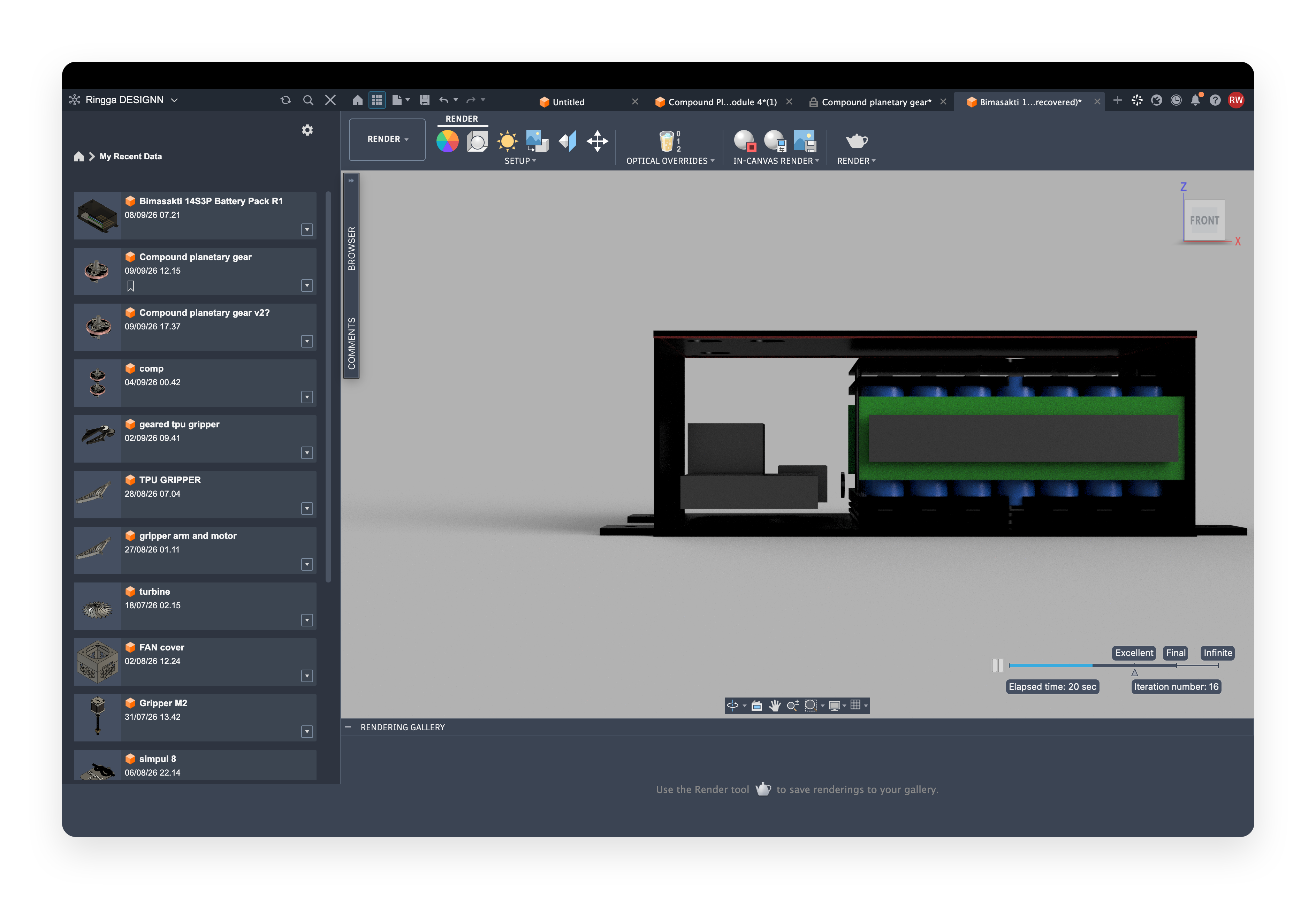Click the render quality progress slider

[1113, 665]
